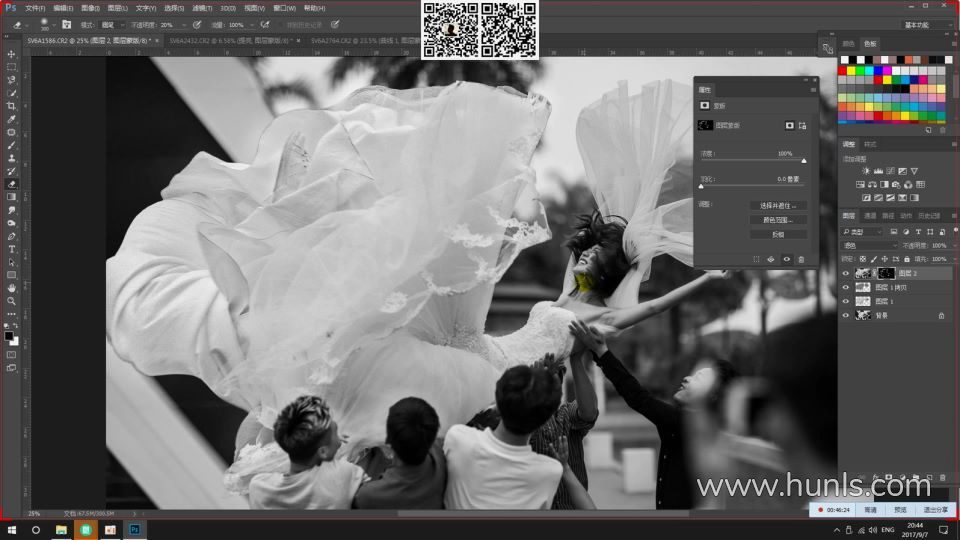960x540 pixels.
Task: Click the foreground color swatch
Action: (9, 336)
